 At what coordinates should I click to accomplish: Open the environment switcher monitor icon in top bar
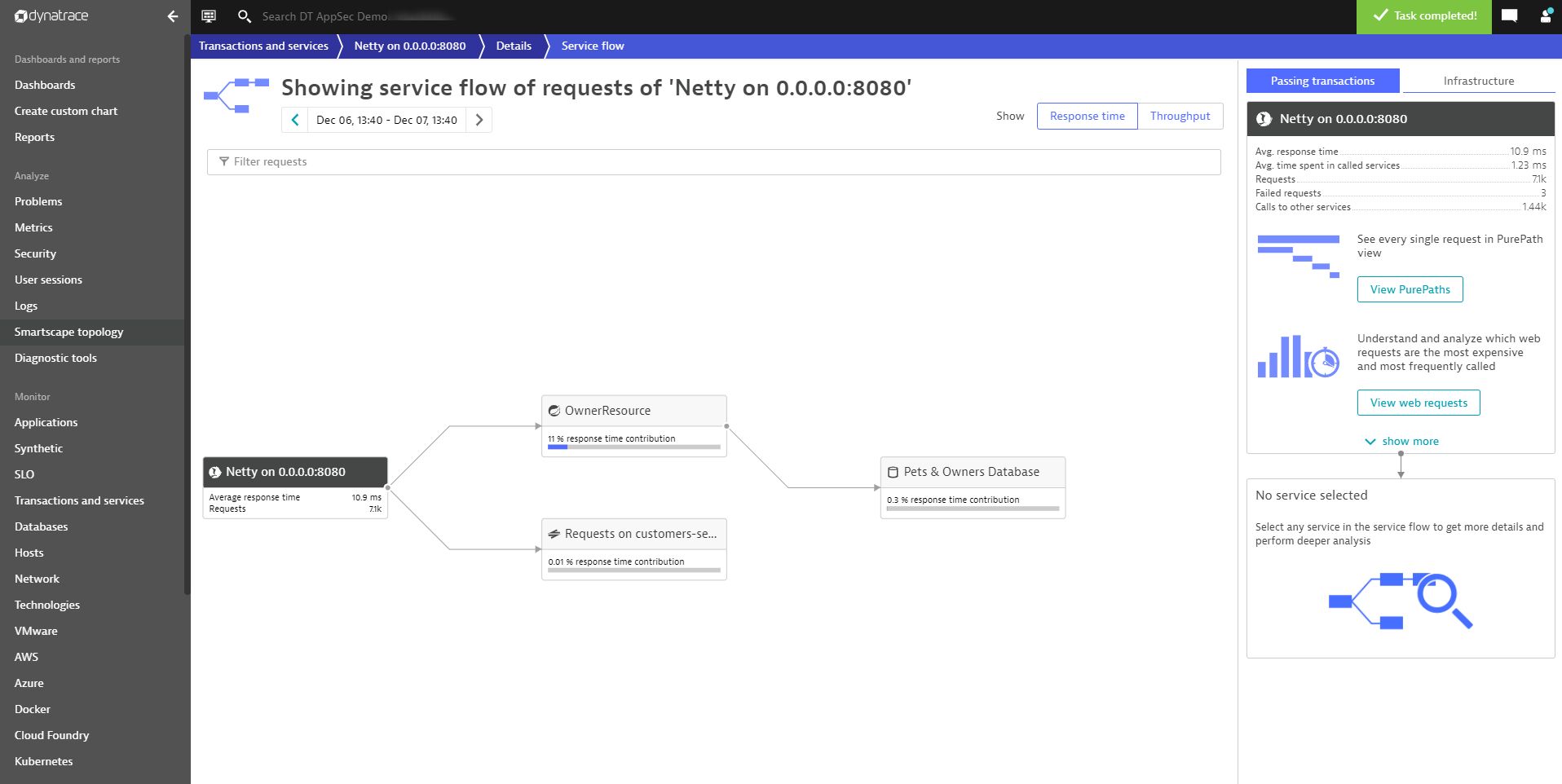[x=208, y=16]
